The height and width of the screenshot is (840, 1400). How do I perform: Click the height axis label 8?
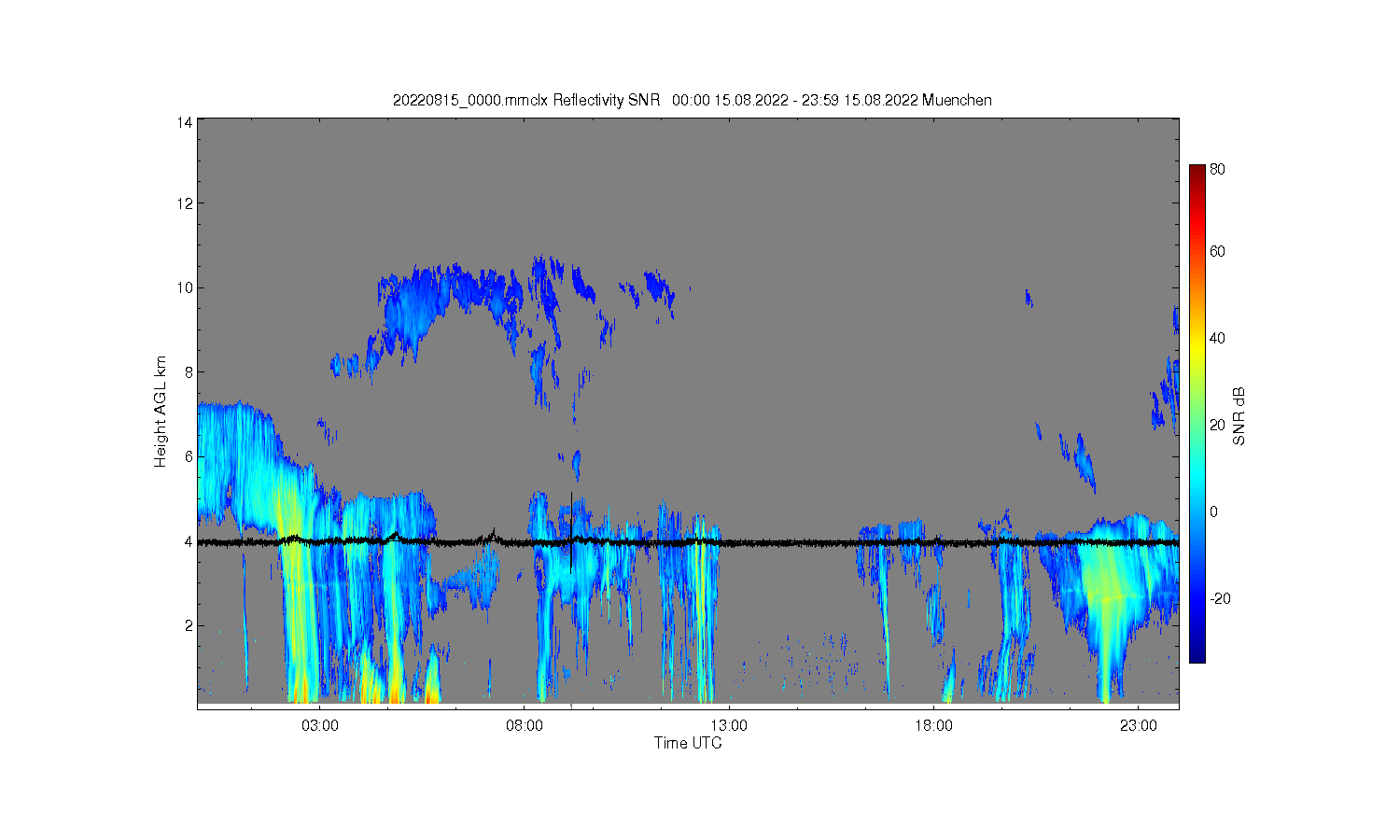click(189, 371)
